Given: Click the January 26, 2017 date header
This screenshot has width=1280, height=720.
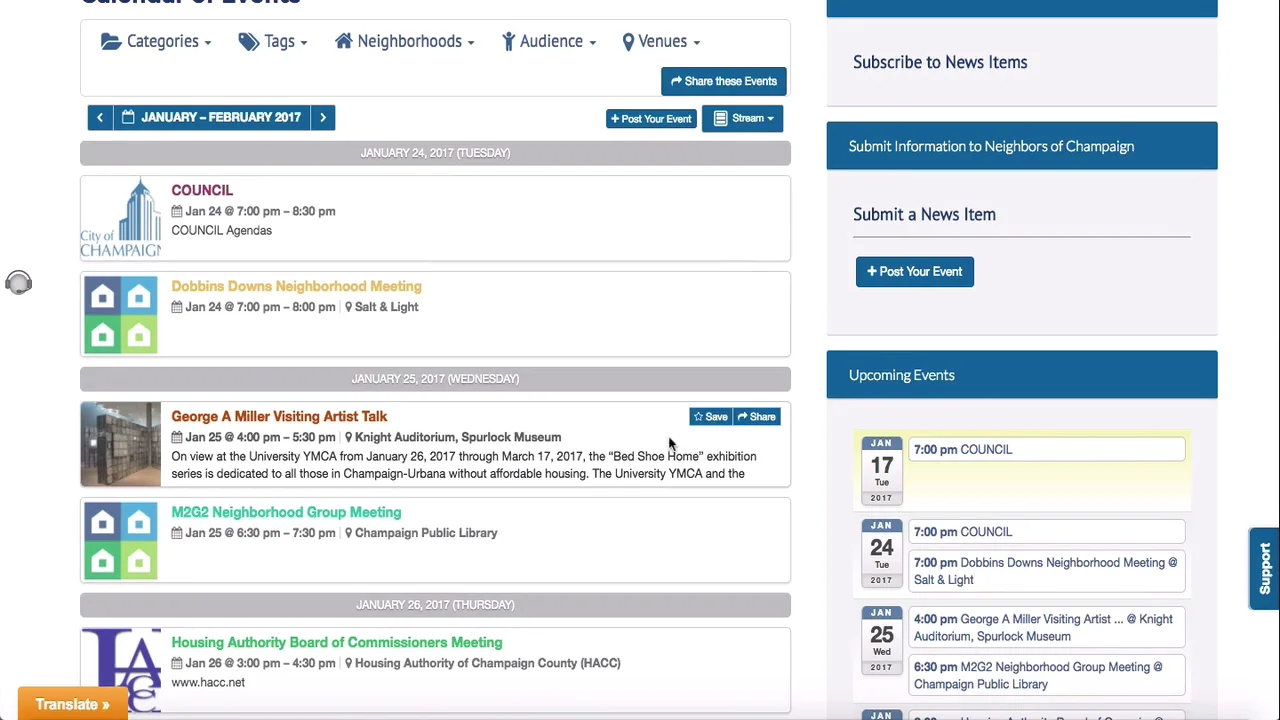Looking at the screenshot, I should coord(435,605).
